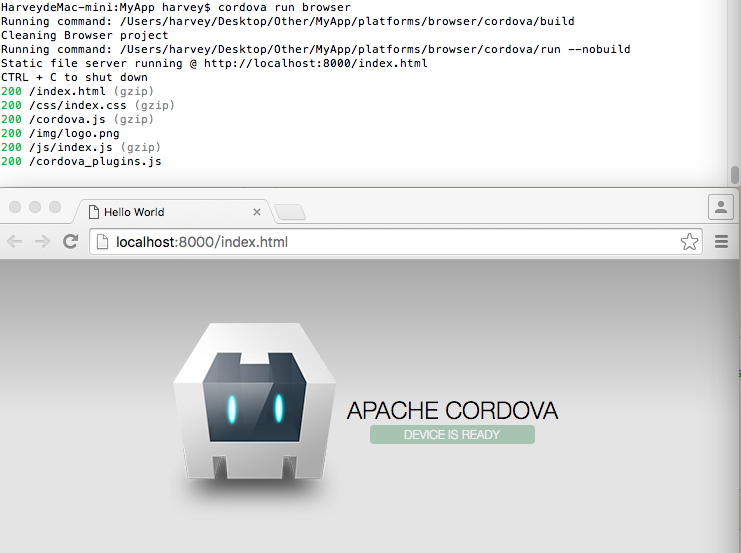
Task: Bookmark this page with the star icon
Action: (689, 242)
